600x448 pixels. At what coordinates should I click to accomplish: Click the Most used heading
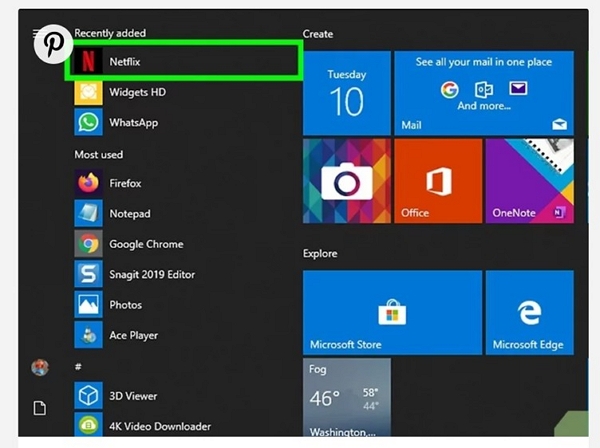coord(98,155)
